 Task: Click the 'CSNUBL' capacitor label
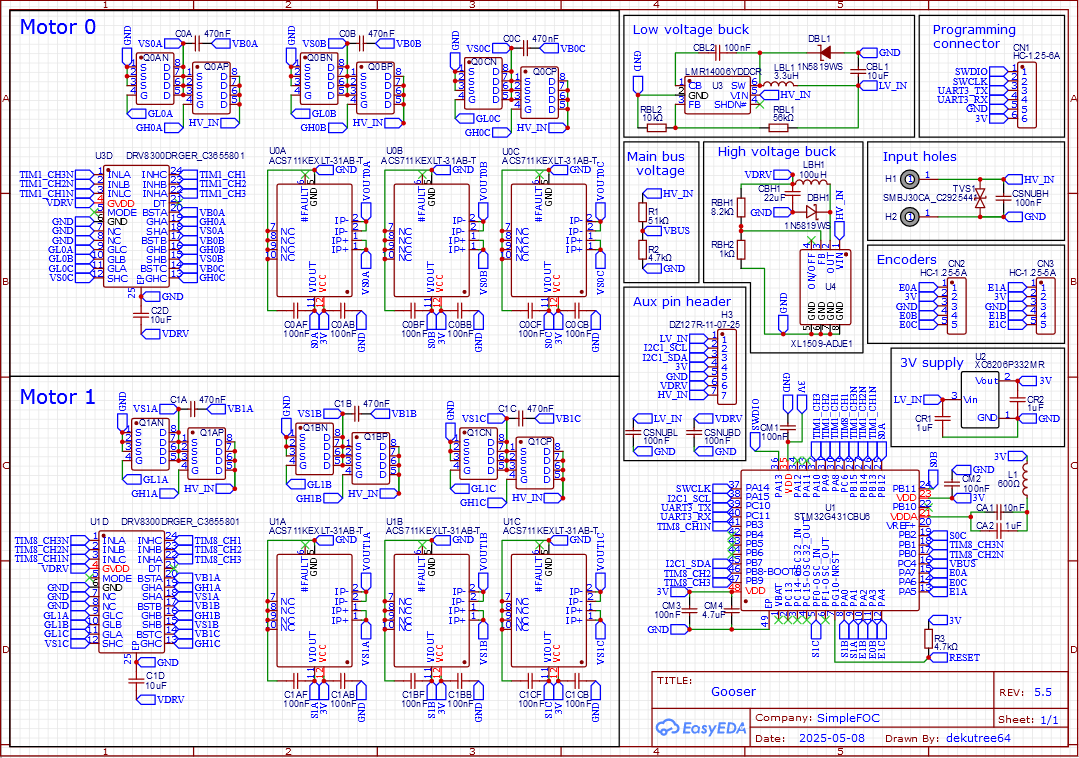[x=659, y=433]
